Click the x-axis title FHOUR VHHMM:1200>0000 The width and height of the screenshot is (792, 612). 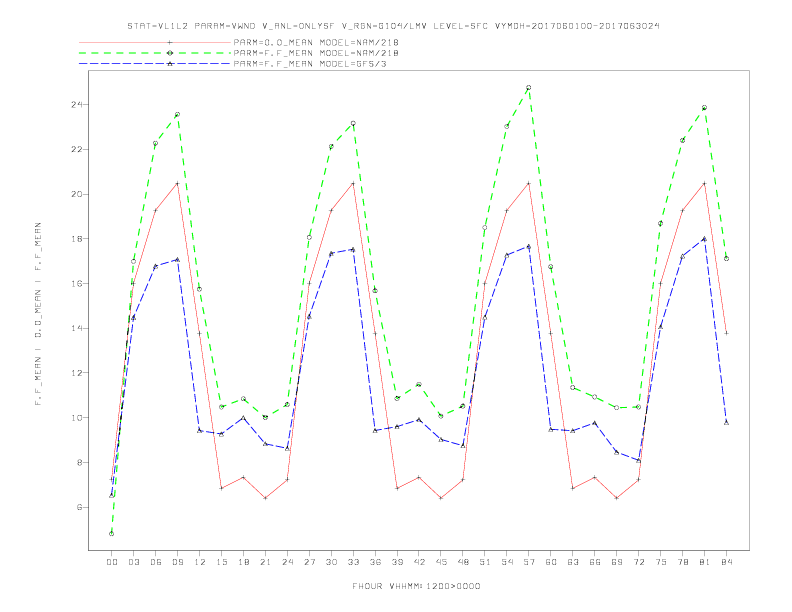[x=416, y=586]
